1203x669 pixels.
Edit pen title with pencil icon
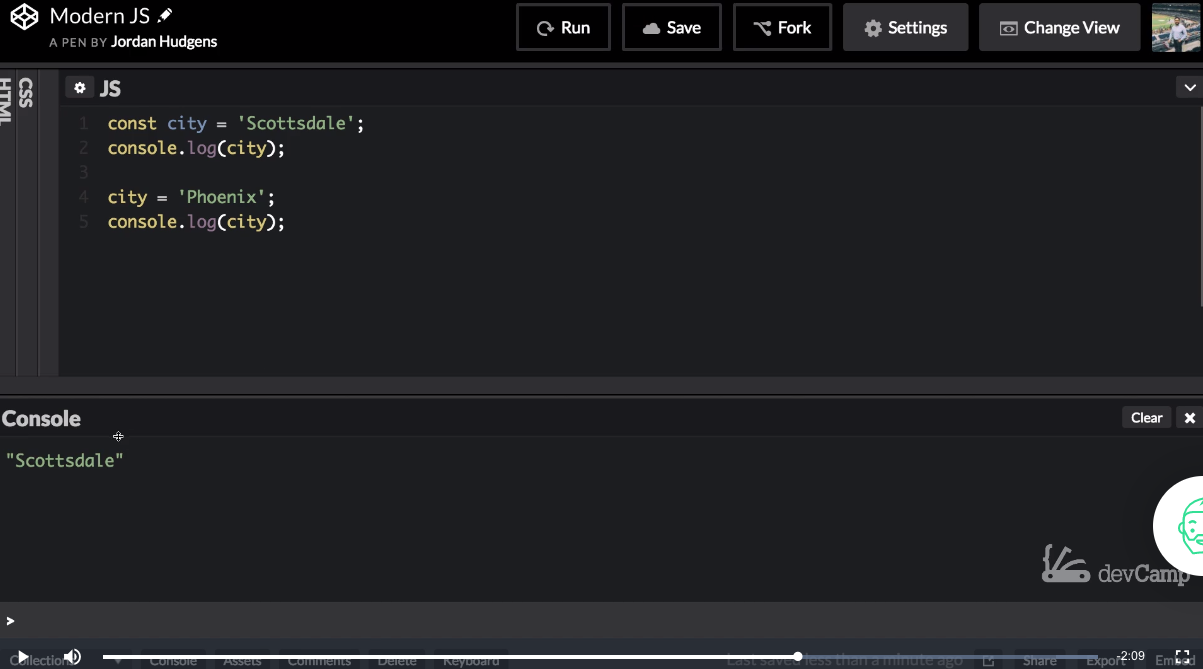(x=165, y=16)
